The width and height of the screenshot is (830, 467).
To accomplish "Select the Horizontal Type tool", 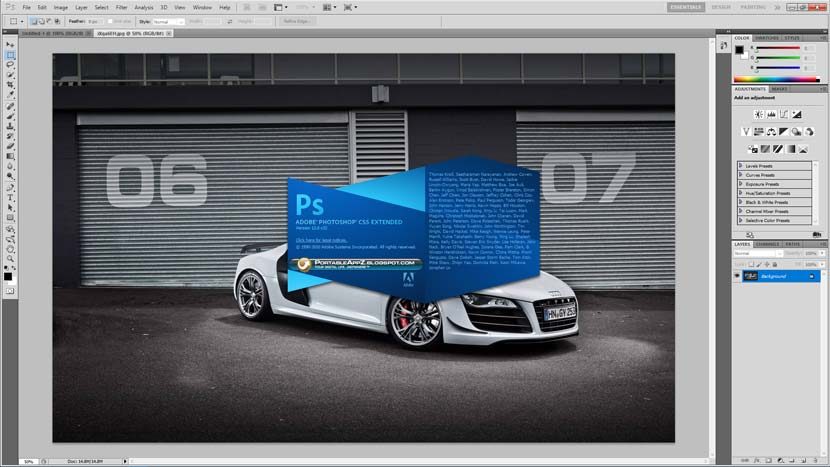I will click(x=10, y=198).
